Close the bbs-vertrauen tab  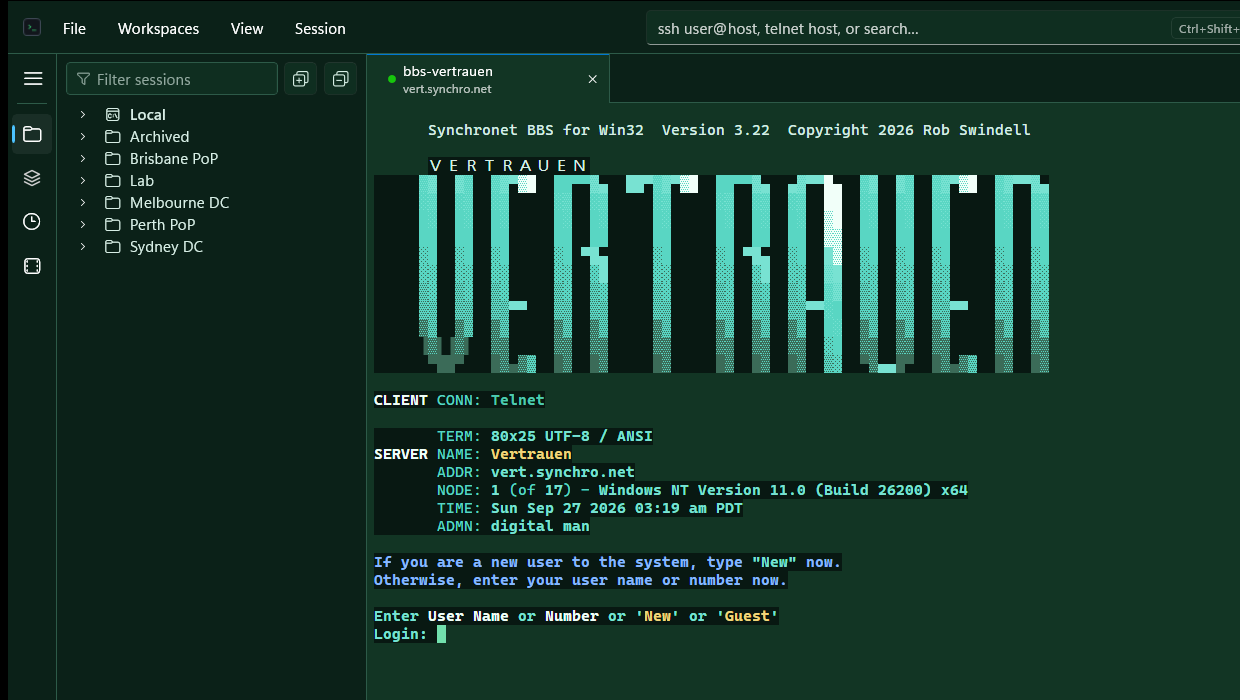pyautogui.click(x=592, y=79)
